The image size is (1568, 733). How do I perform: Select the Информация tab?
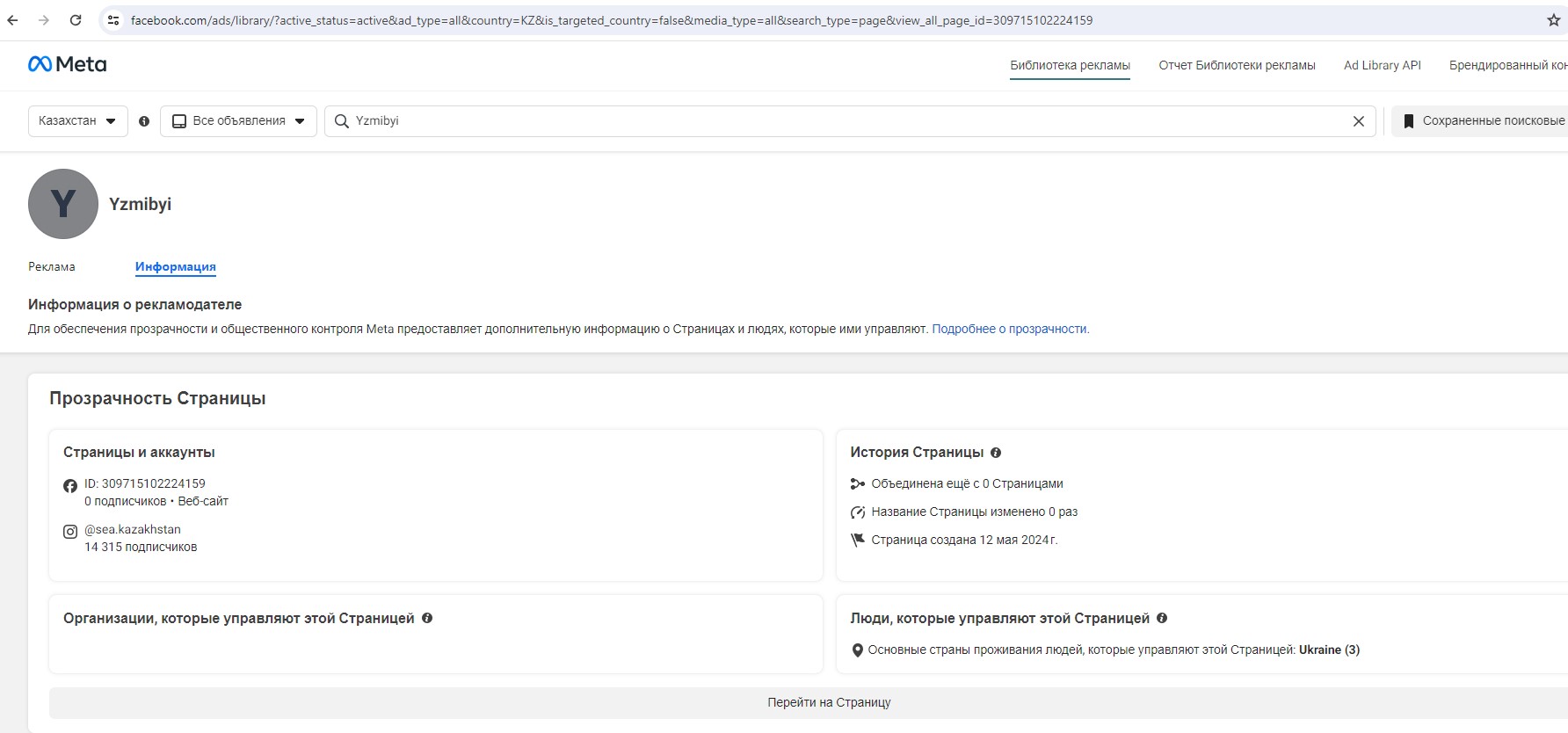click(x=175, y=266)
